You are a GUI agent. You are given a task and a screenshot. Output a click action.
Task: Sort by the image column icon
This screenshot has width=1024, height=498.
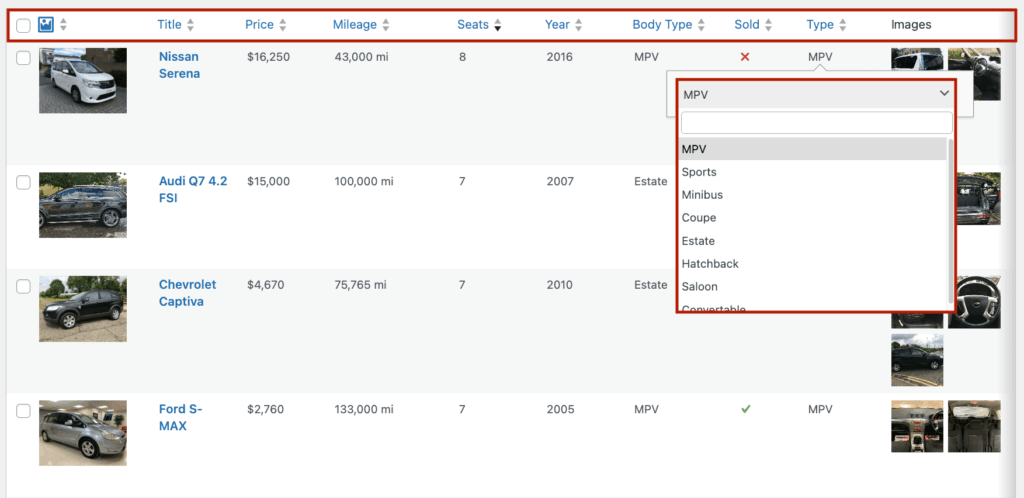(46, 25)
